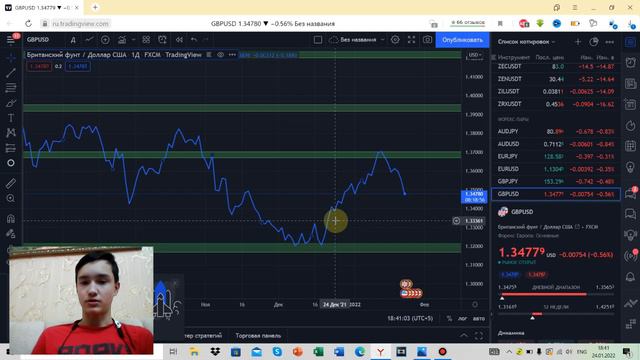This screenshot has height=360, width=640.
Task: Expand the layout name dropdown arrow
Action: 382,40
